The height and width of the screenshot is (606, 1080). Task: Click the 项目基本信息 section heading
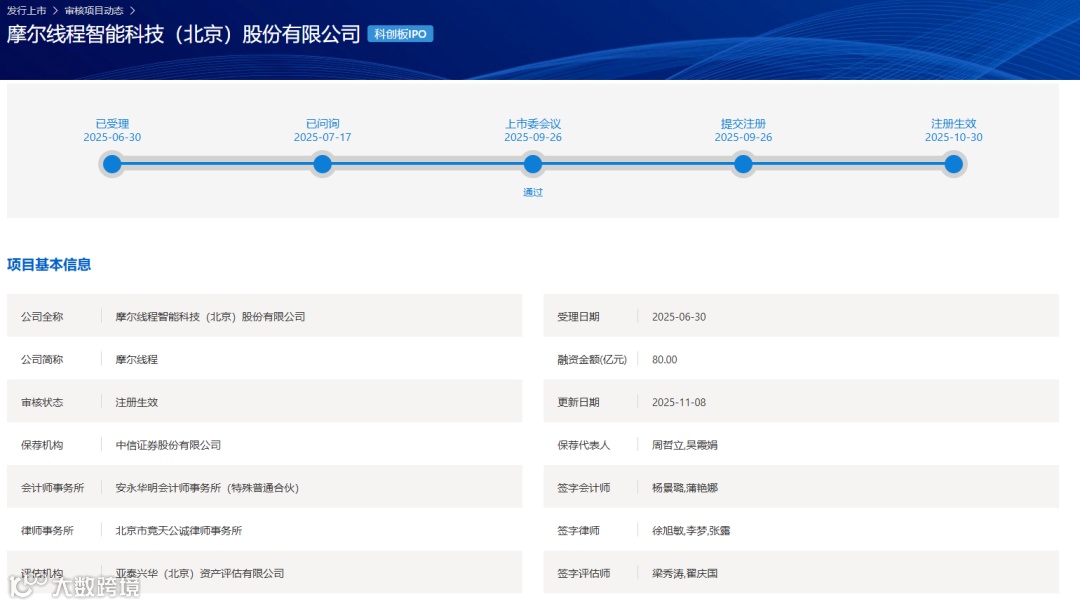(49, 264)
